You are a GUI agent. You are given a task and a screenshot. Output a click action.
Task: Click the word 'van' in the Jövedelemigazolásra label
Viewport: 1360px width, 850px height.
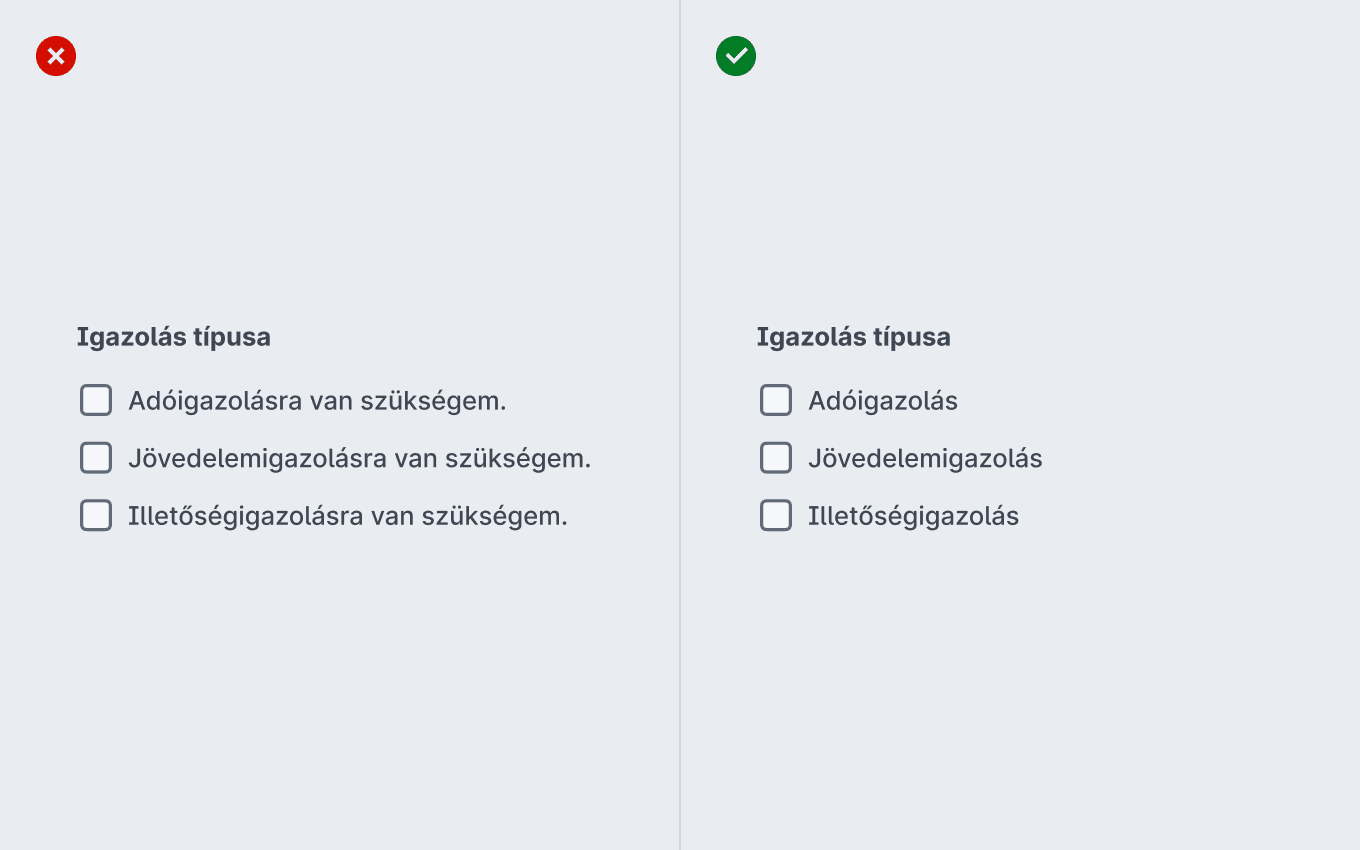pos(416,459)
